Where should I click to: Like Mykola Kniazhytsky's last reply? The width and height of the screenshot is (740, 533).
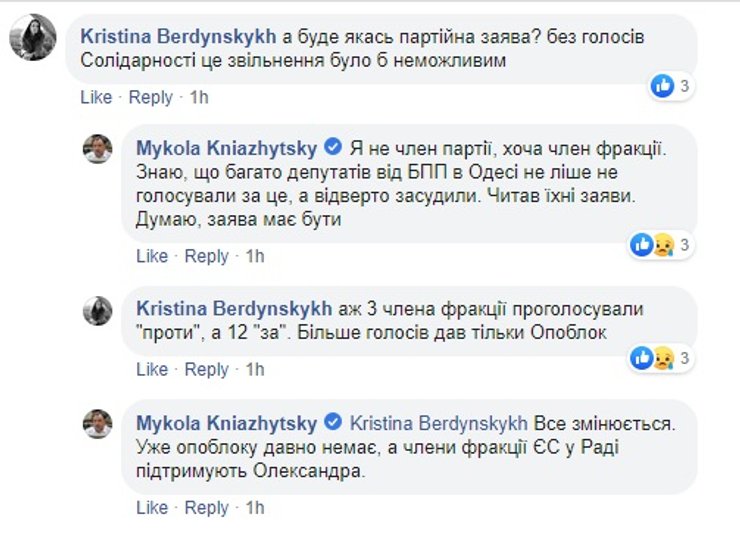pyautogui.click(x=152, y=508)
